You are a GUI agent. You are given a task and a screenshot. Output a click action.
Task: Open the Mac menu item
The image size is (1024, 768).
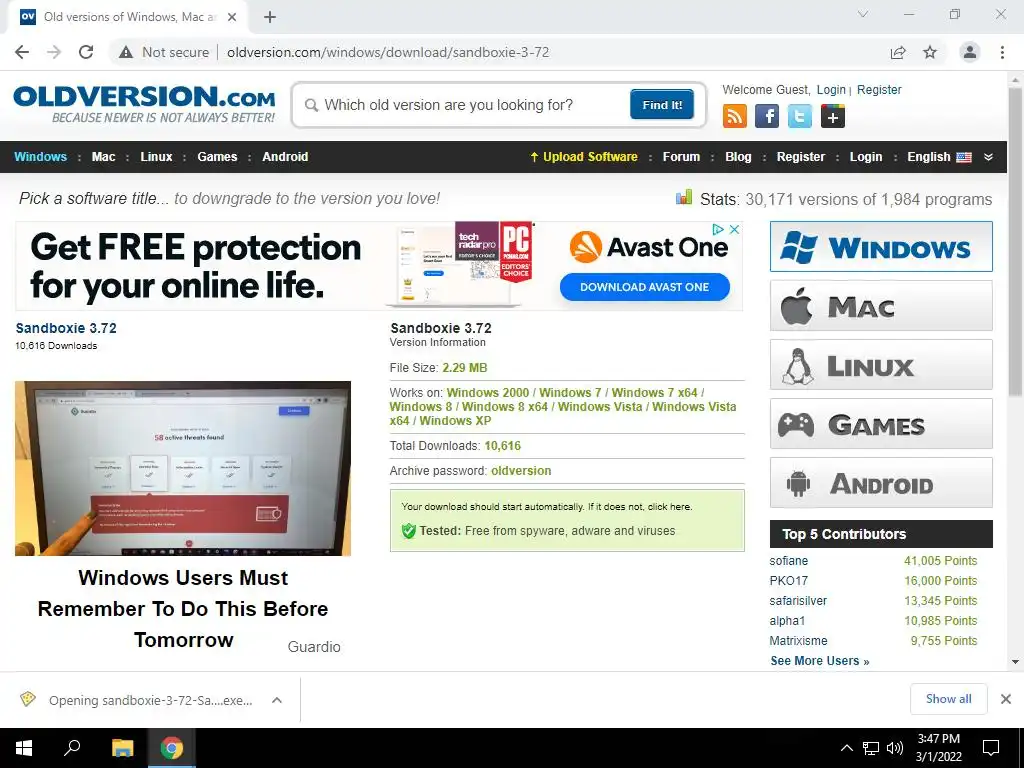[103, 157]
